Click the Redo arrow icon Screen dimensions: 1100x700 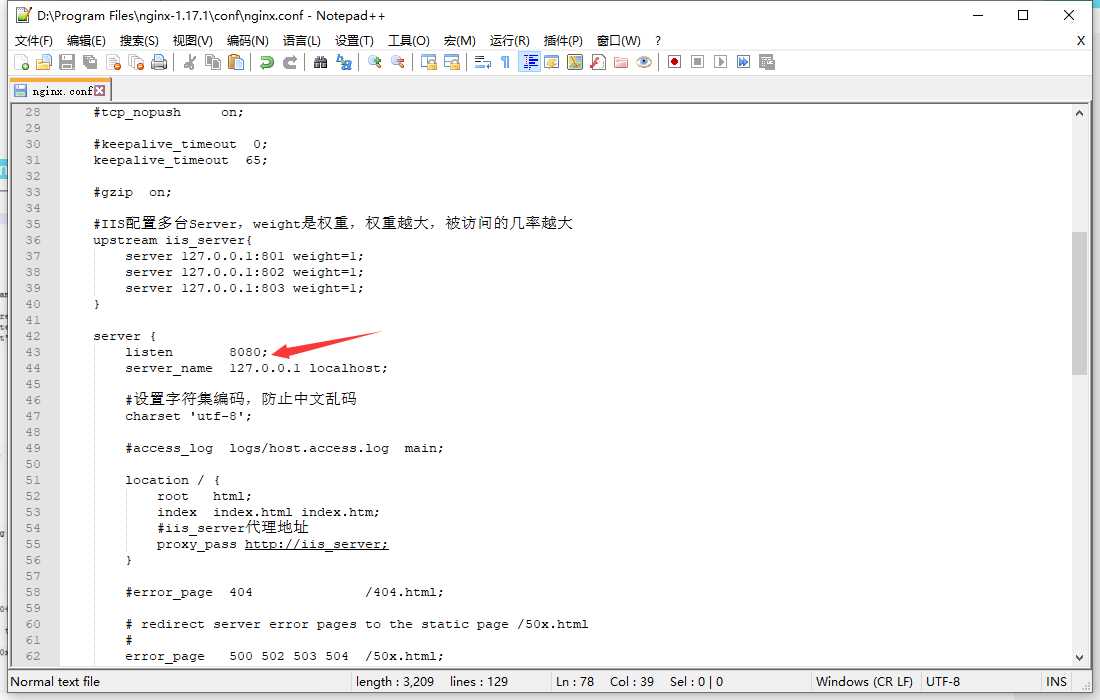coord(290,62)
